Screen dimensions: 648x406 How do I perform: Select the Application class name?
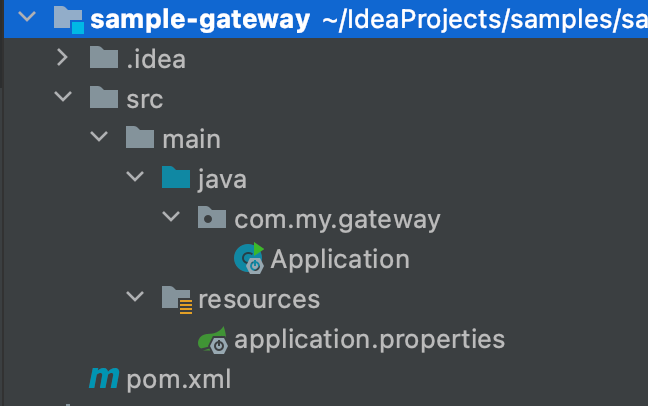point(340,260)
